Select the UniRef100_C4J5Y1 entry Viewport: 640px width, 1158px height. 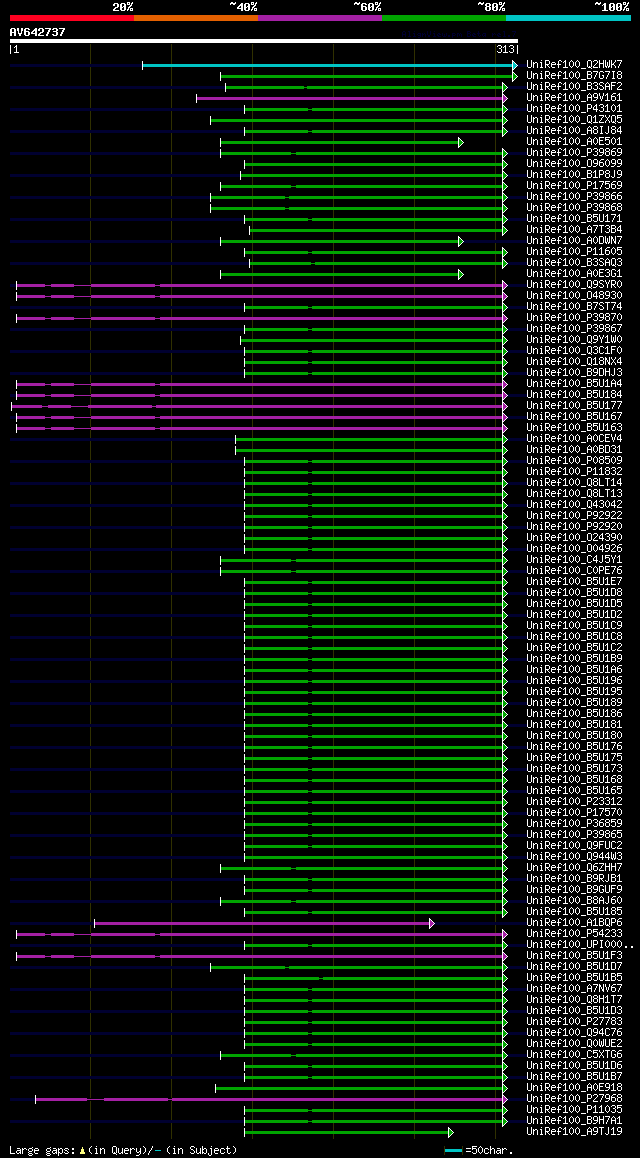click(x=574, y=560)
